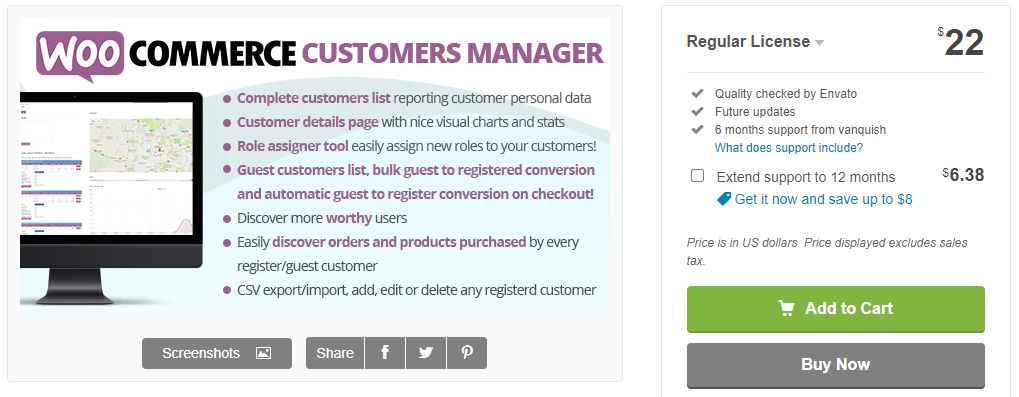Click checkmark beside 6 months support
Image resolution: width=1019 pixels, height=397 pixels.
(698, 129)
